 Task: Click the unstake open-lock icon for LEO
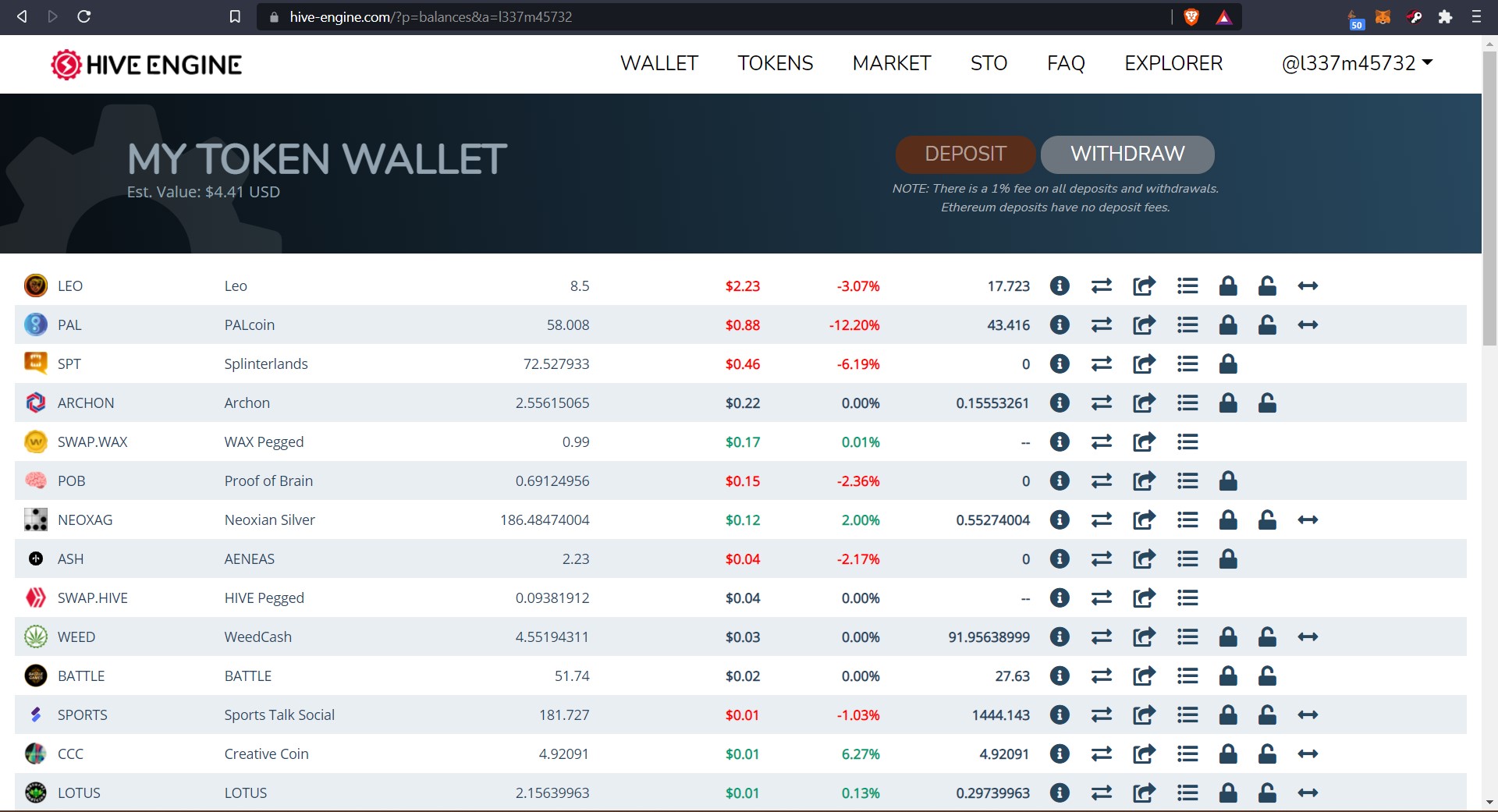(x=1267, y=286)
